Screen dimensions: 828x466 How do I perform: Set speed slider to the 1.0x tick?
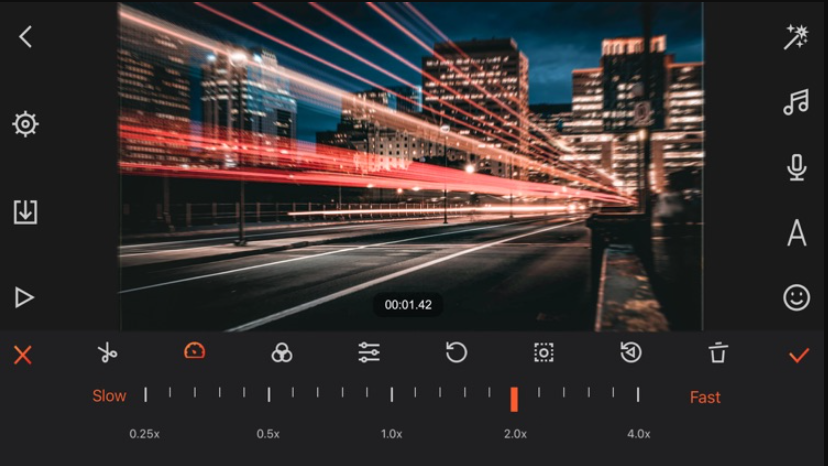click(x=392, y=395)
